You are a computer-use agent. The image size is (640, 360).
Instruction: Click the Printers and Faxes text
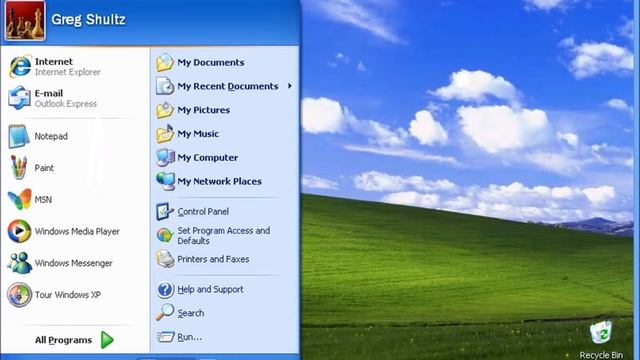[x=213, y=259]
